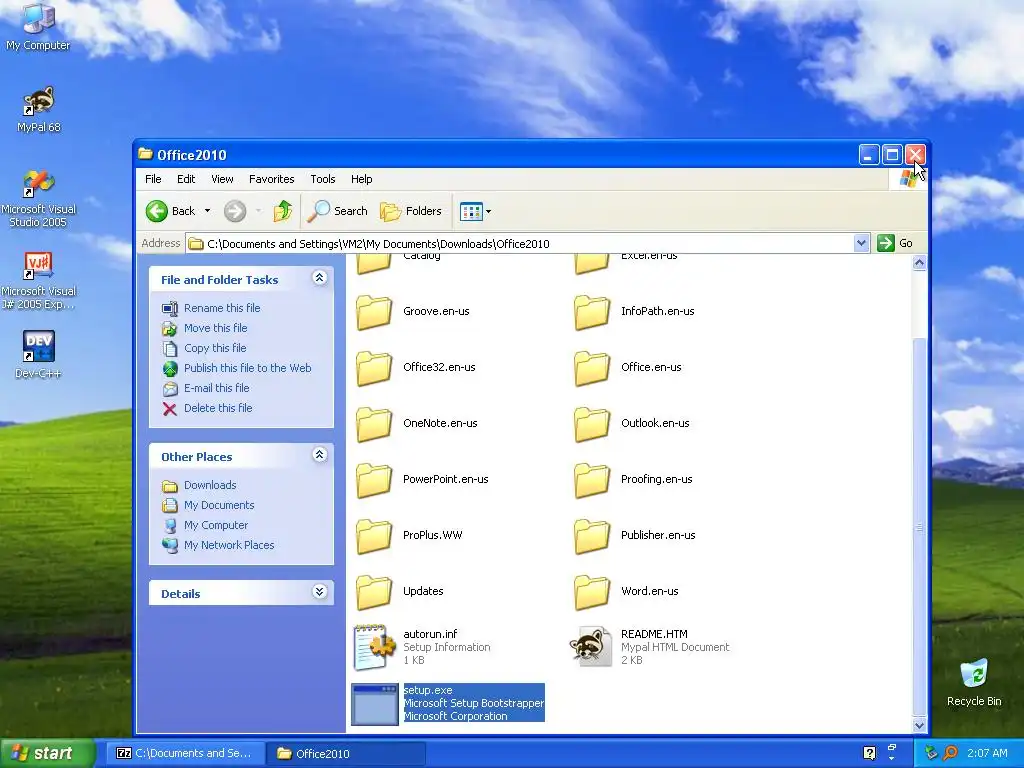Screen dimensions: 1024x768
Task: Select the setup.exe file icon
Action: (x=375, y=704)
